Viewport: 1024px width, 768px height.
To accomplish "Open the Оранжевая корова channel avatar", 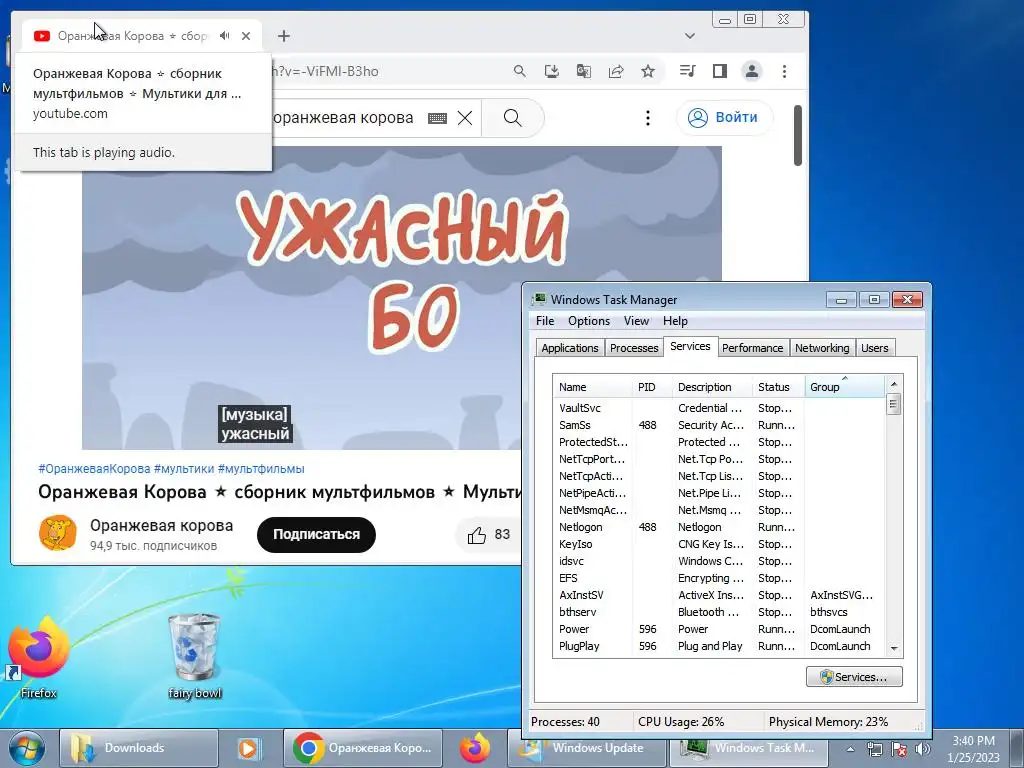I will click(x=57, y=533).
